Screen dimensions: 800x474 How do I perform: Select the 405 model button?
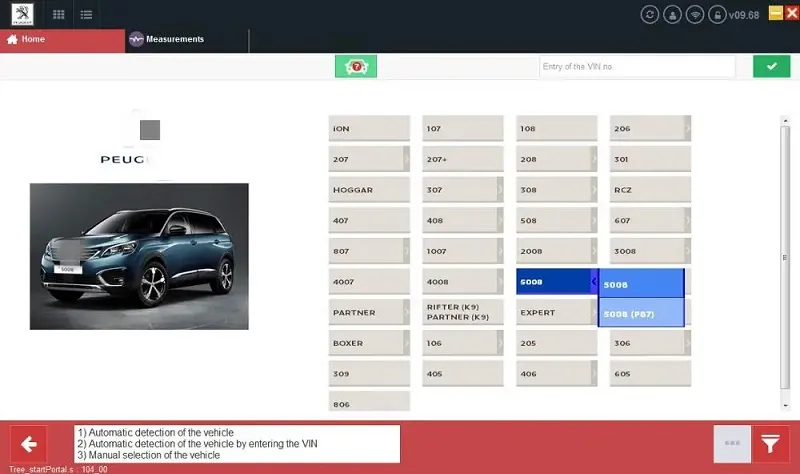[463, 373]
